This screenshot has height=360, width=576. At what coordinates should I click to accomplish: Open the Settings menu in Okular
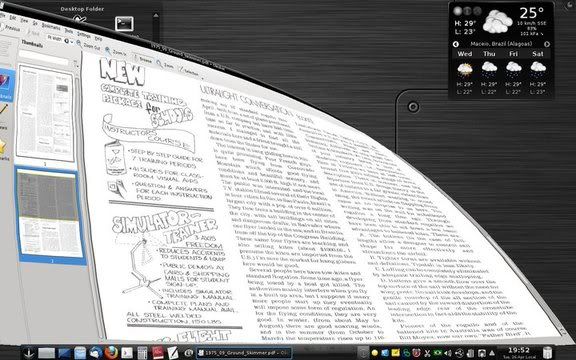(84, 35)
